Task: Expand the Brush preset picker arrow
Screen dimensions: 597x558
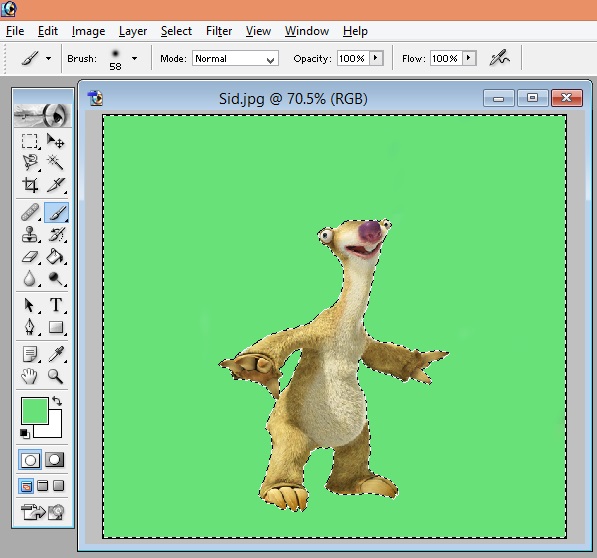Action: tap(134, 59)
